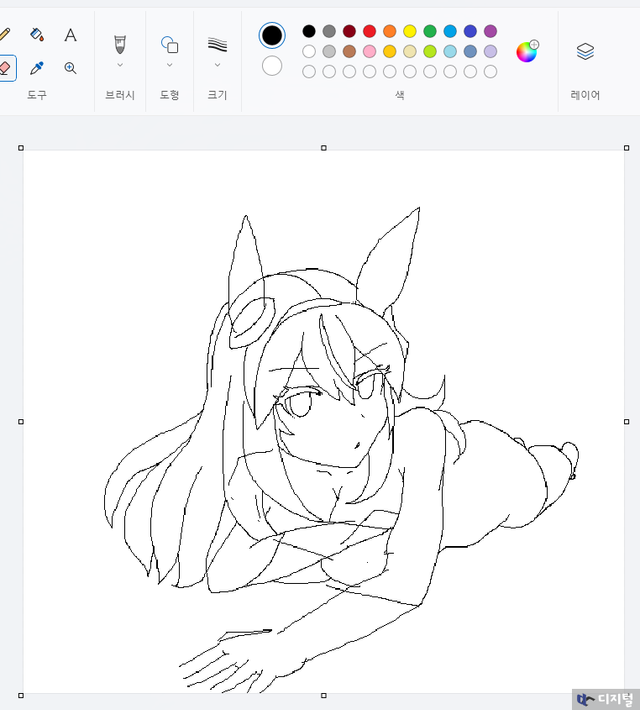The width and height of the screenshot is (640, 710).
Task: Pick the dark red palette color
Action: [x=349, y=31]
